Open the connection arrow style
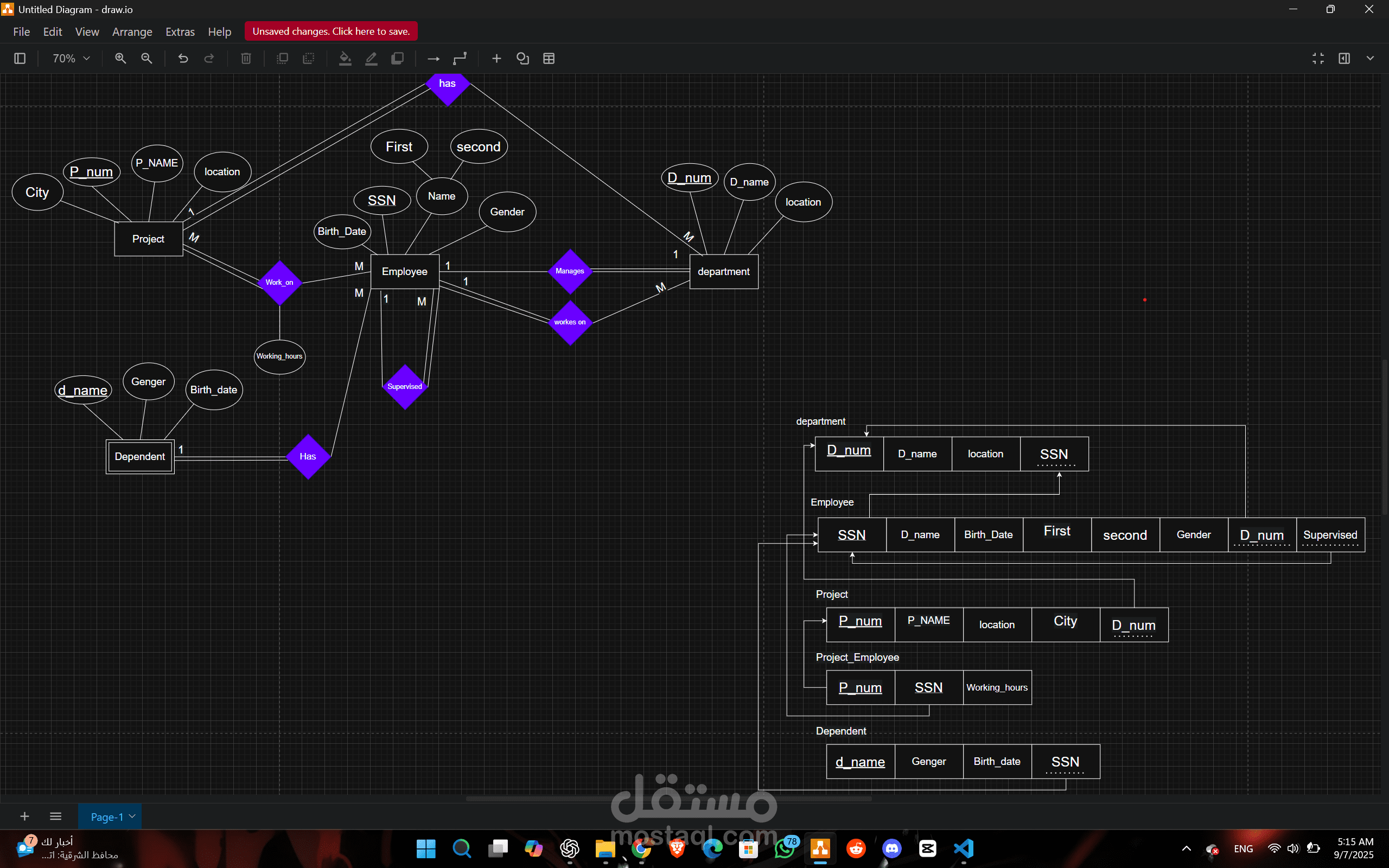 pyautogui.click(x=434, y=59)
